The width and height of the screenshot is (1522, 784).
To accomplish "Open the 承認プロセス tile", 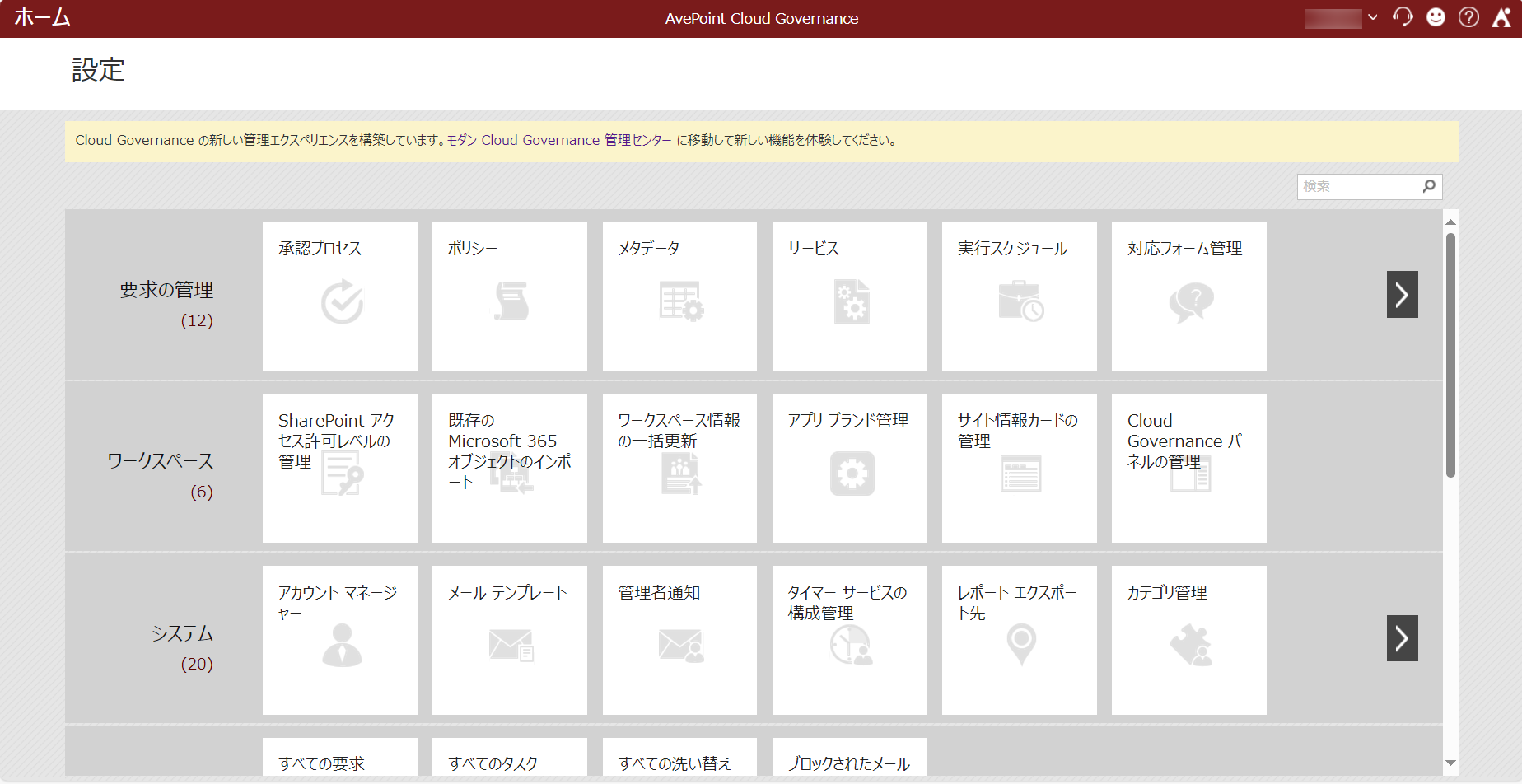I will pos(339,296).
